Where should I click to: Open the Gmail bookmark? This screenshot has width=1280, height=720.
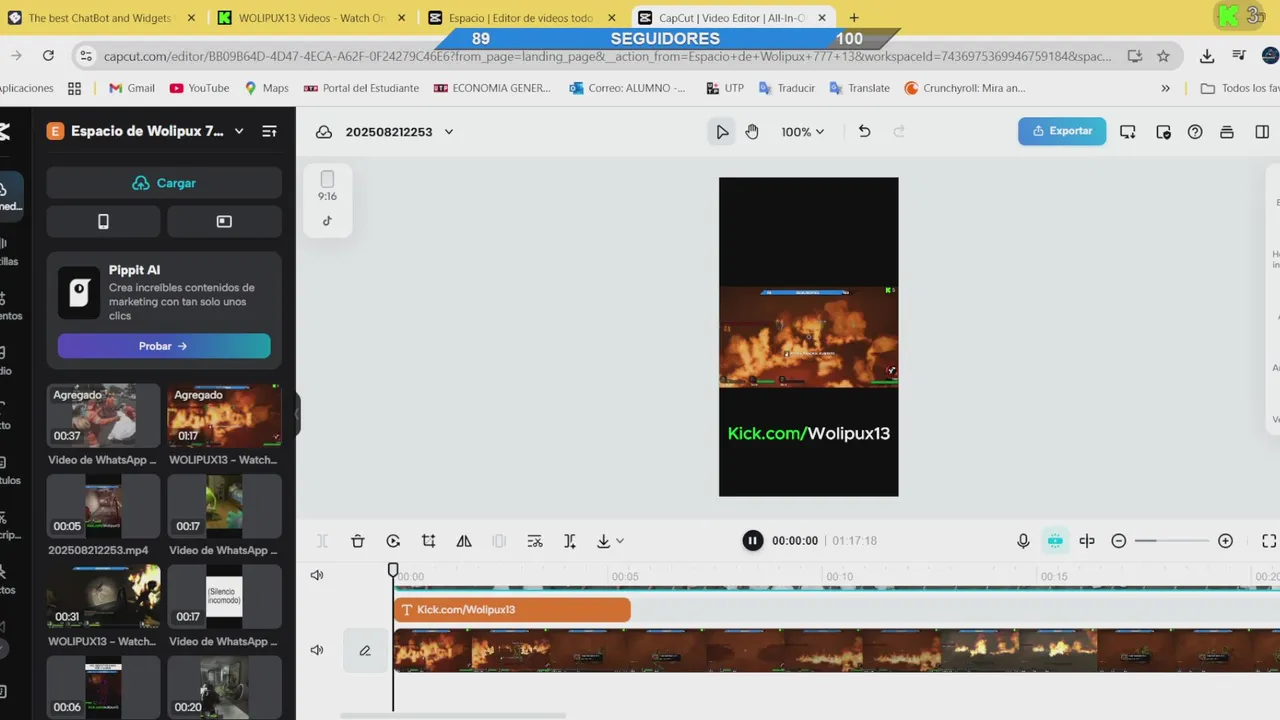(131, 88)
